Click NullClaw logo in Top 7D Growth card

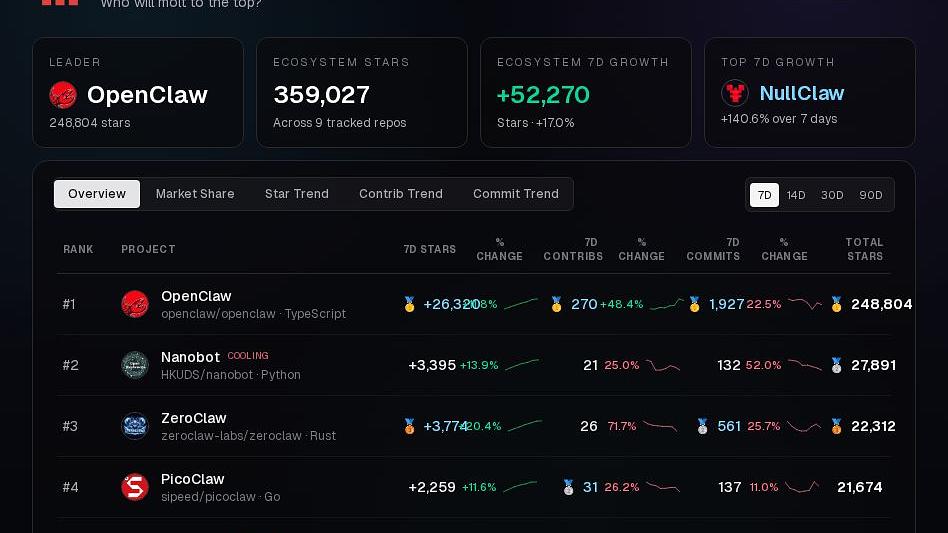(735, 93)
